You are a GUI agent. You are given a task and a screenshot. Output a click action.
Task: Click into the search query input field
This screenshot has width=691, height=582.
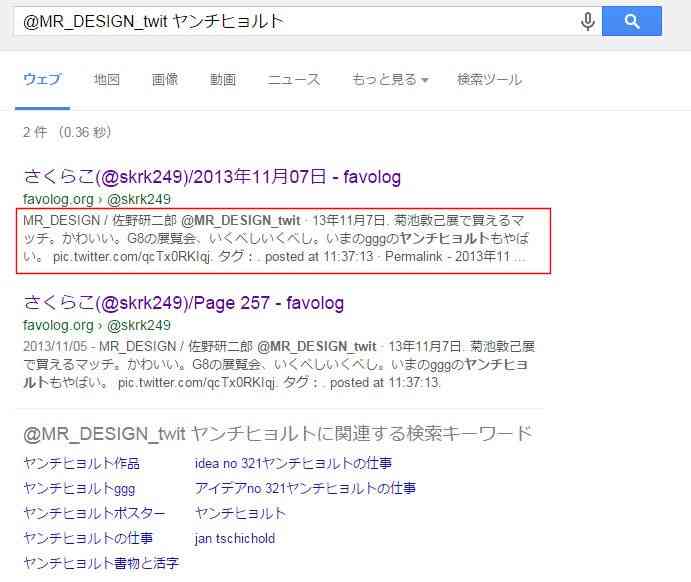297,21
